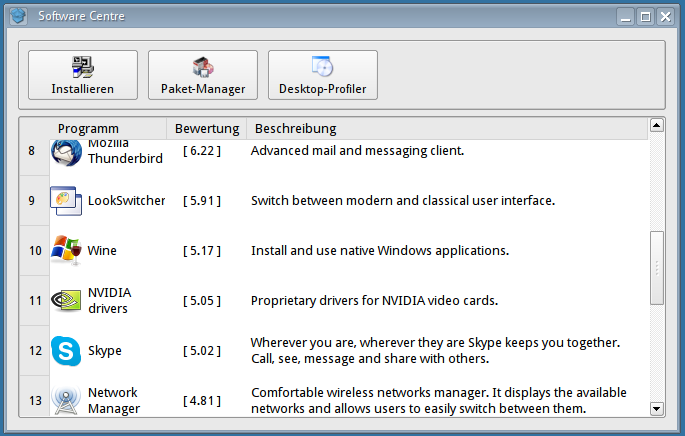
Task: Click the rating [ 6.22 ]
Action: coord(202,151)
